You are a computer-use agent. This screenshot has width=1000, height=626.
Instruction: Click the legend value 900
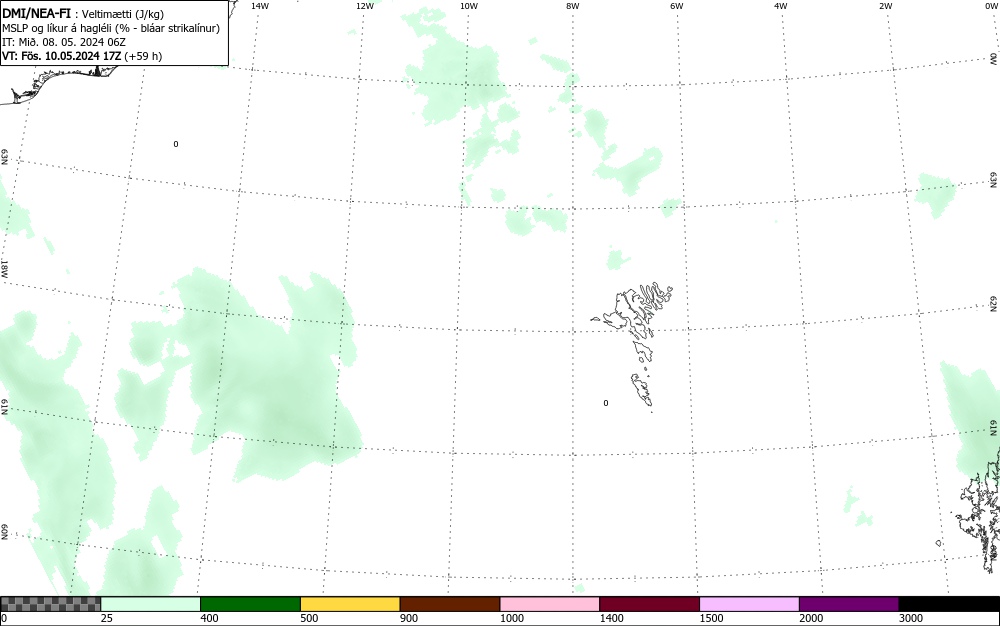pyautogui.click(x=409, y=618)
